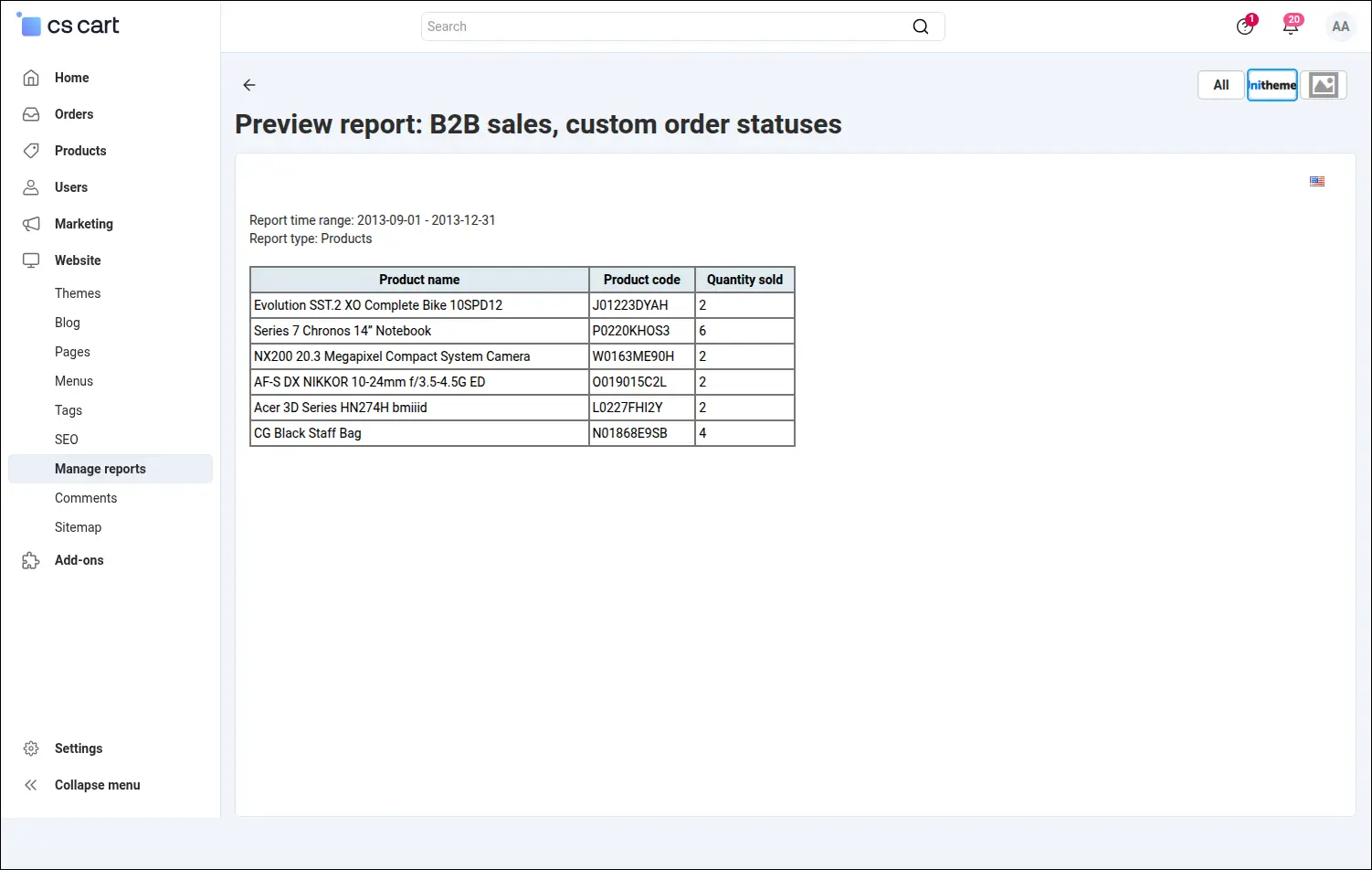This screenshot has width=1372, height=870.
Task: Open the AA account avatar menu
Action: (x=1340, y=27)
